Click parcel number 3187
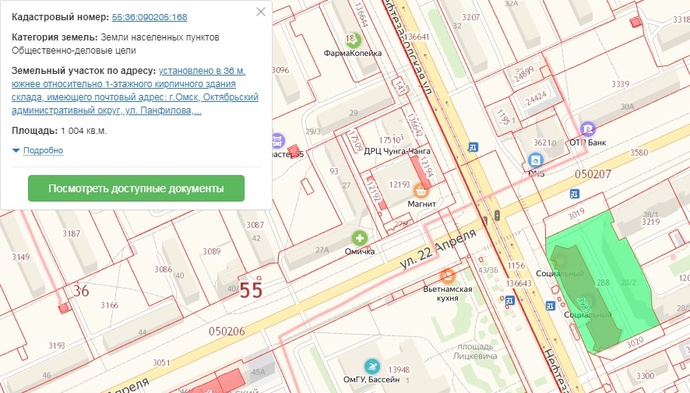The width and height of the screenshot is (690, 393). pos(71,233)
